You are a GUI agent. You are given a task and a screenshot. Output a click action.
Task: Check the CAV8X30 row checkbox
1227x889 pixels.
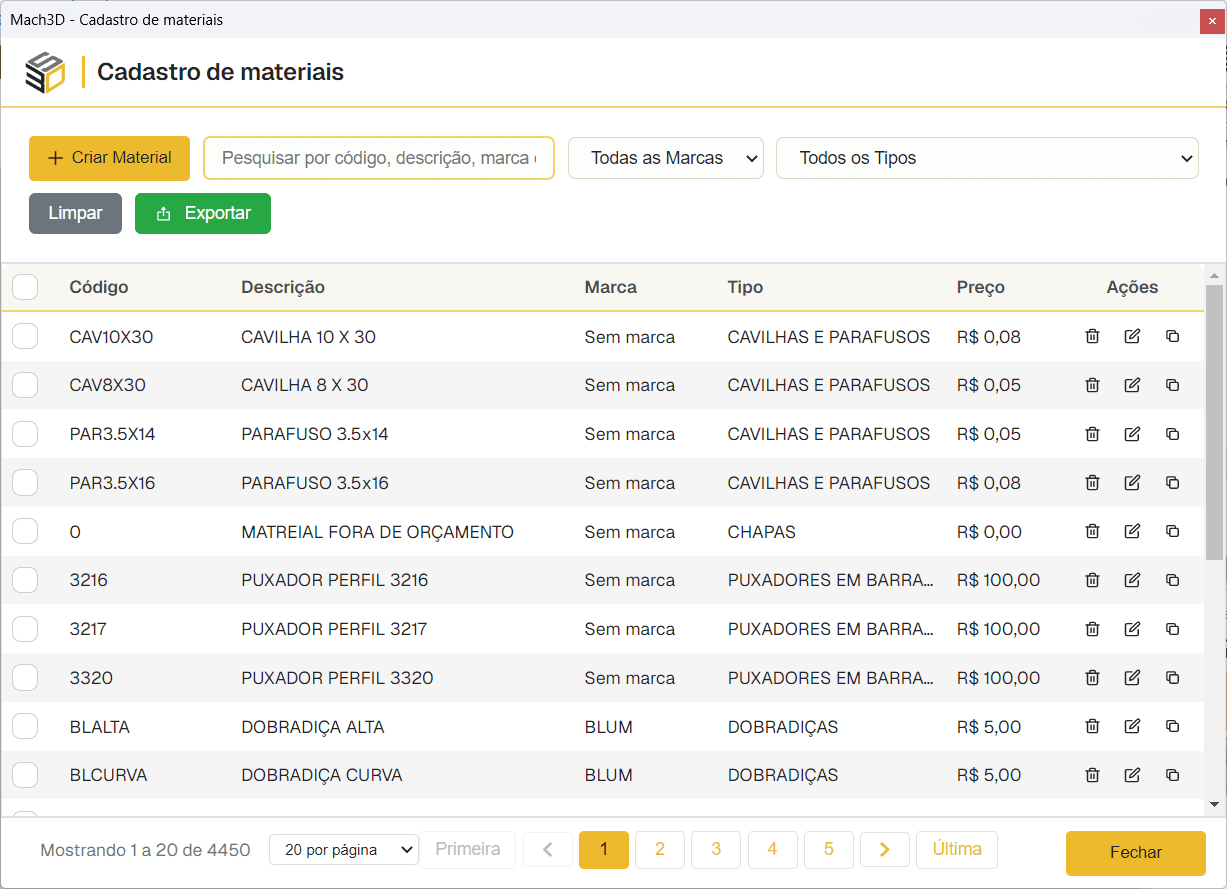[25, 385]
